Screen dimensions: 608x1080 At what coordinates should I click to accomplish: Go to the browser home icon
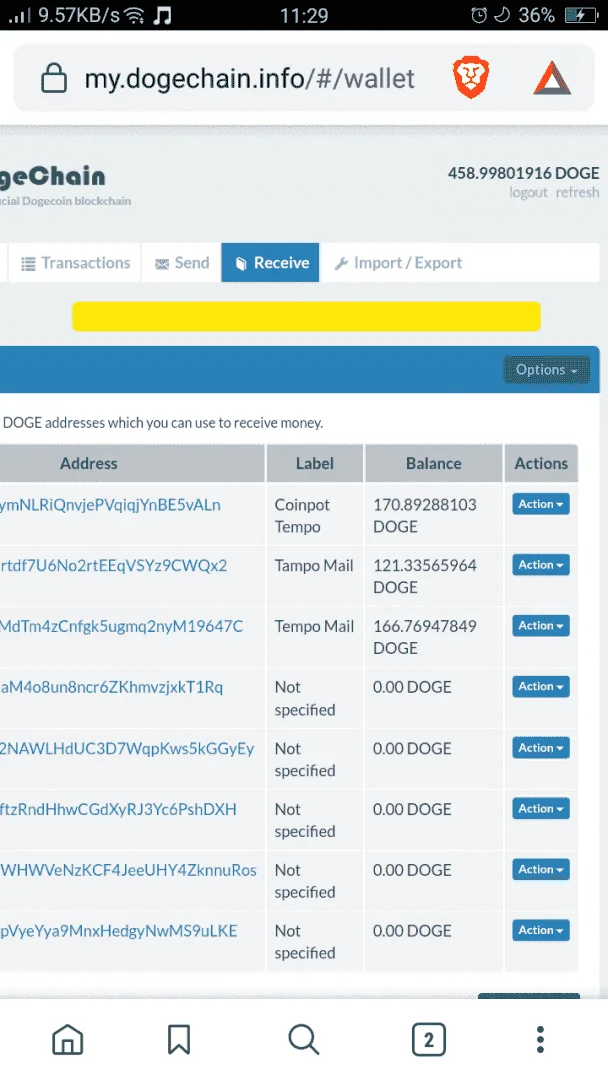tap(67, 1039)
